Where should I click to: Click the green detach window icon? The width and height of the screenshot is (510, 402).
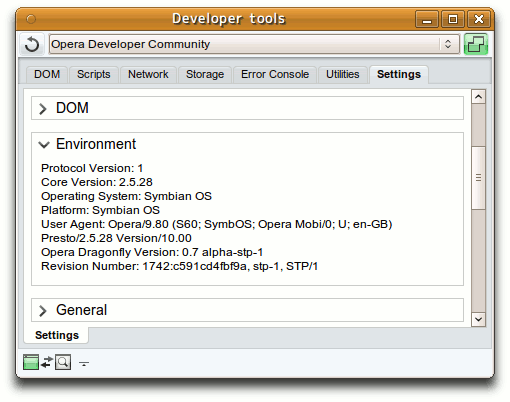(476, 44)
